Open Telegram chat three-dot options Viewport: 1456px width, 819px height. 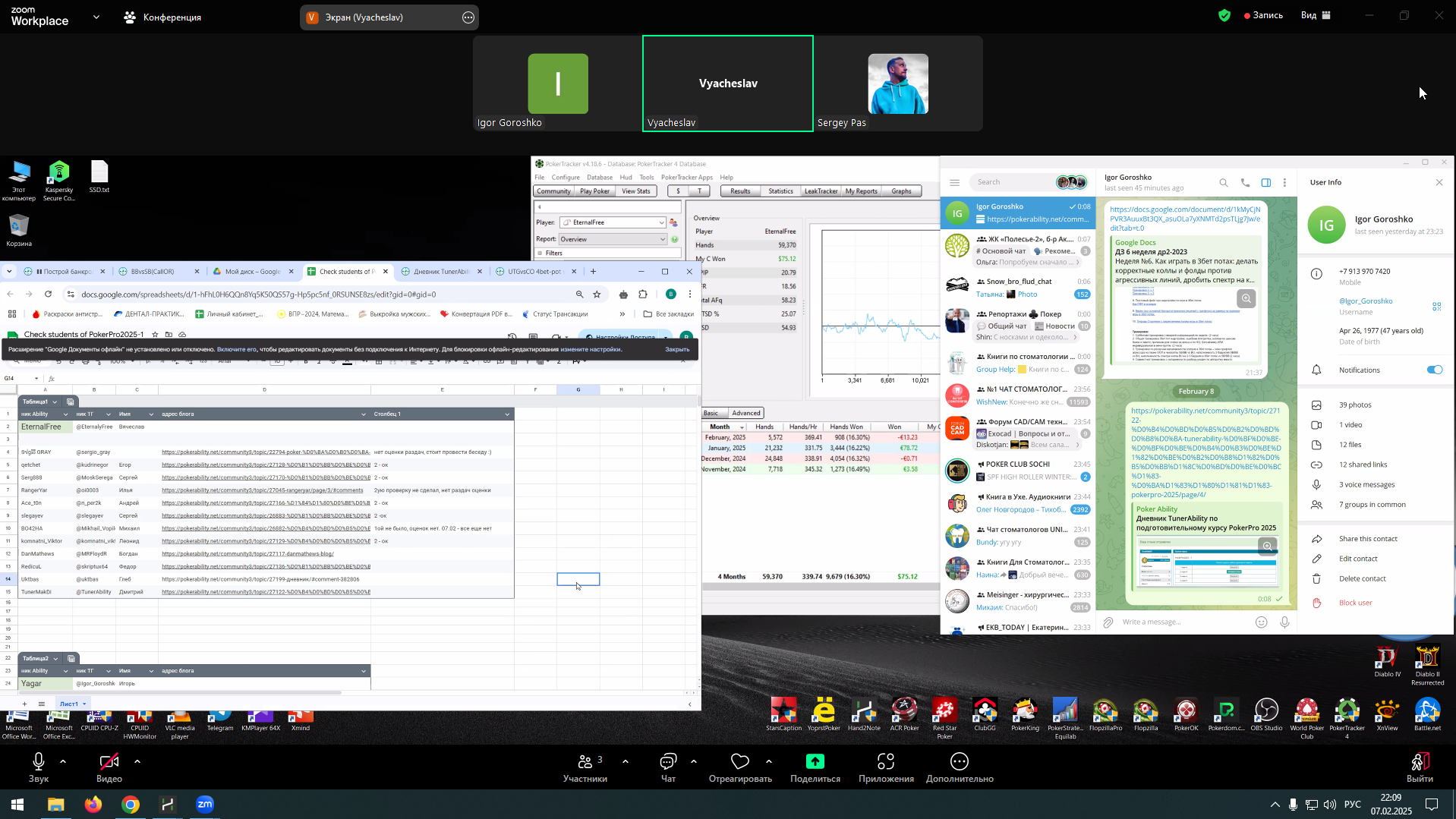tap(1284, 182)
